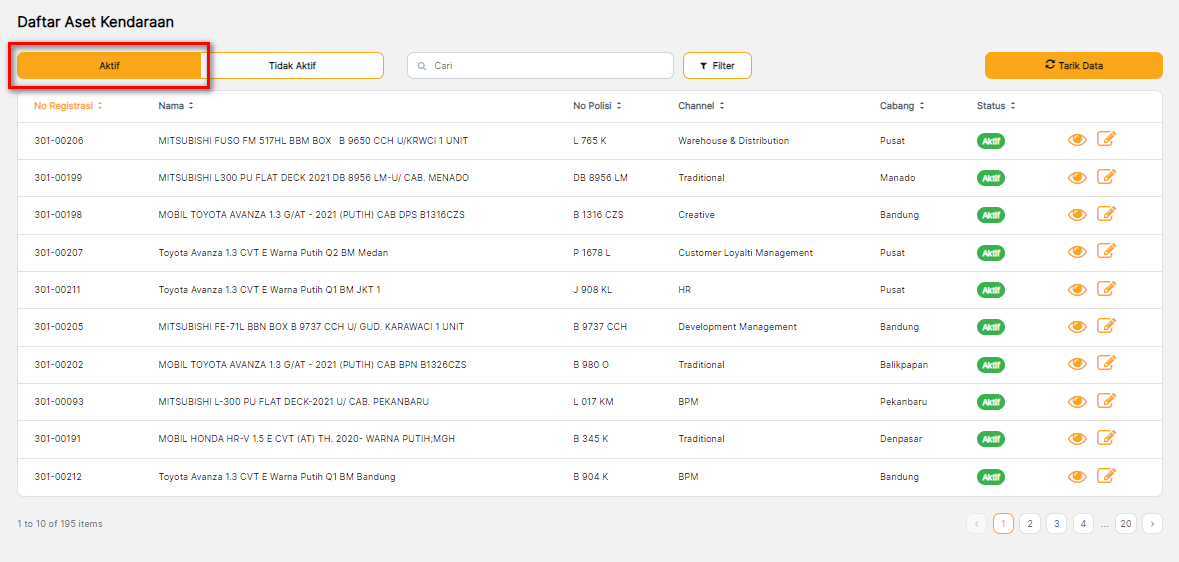This screenshot has width=1179, height=562.
Task: Select the Aktif tab
Action: pos(109,66)
